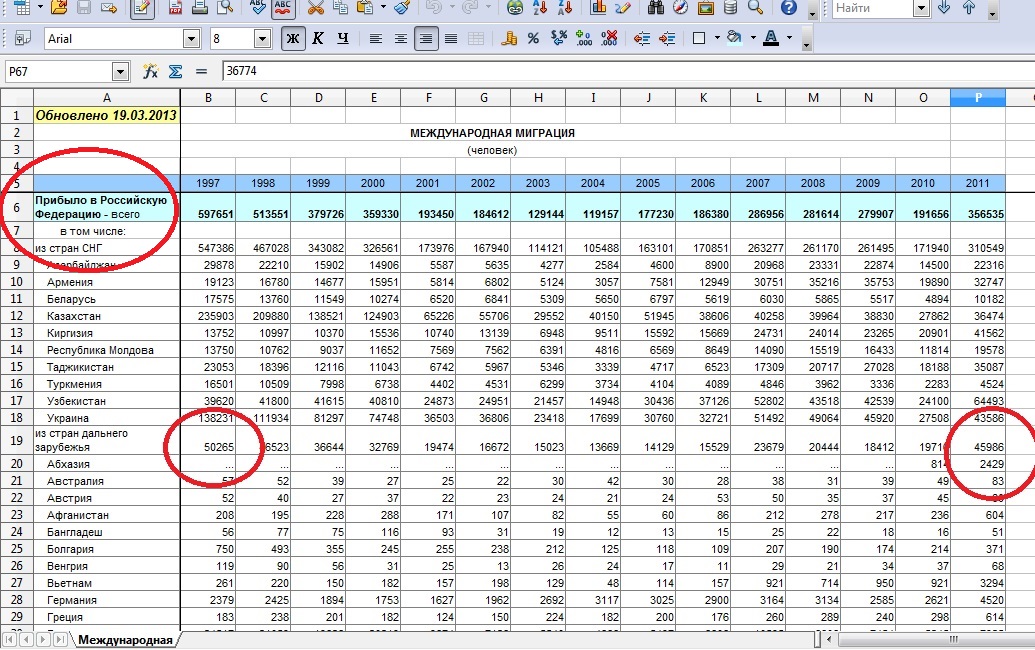Screen dimensions: 1035x650
Task: Toggle AutoSpellcheck red ABC icon
Action: 283,9
